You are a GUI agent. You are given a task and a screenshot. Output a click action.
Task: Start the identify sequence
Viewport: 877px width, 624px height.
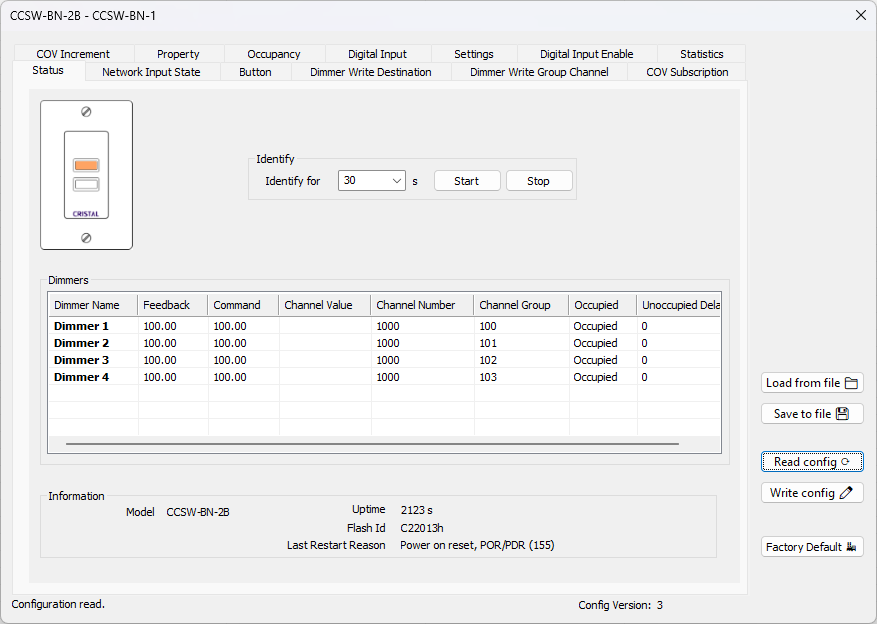467,181
